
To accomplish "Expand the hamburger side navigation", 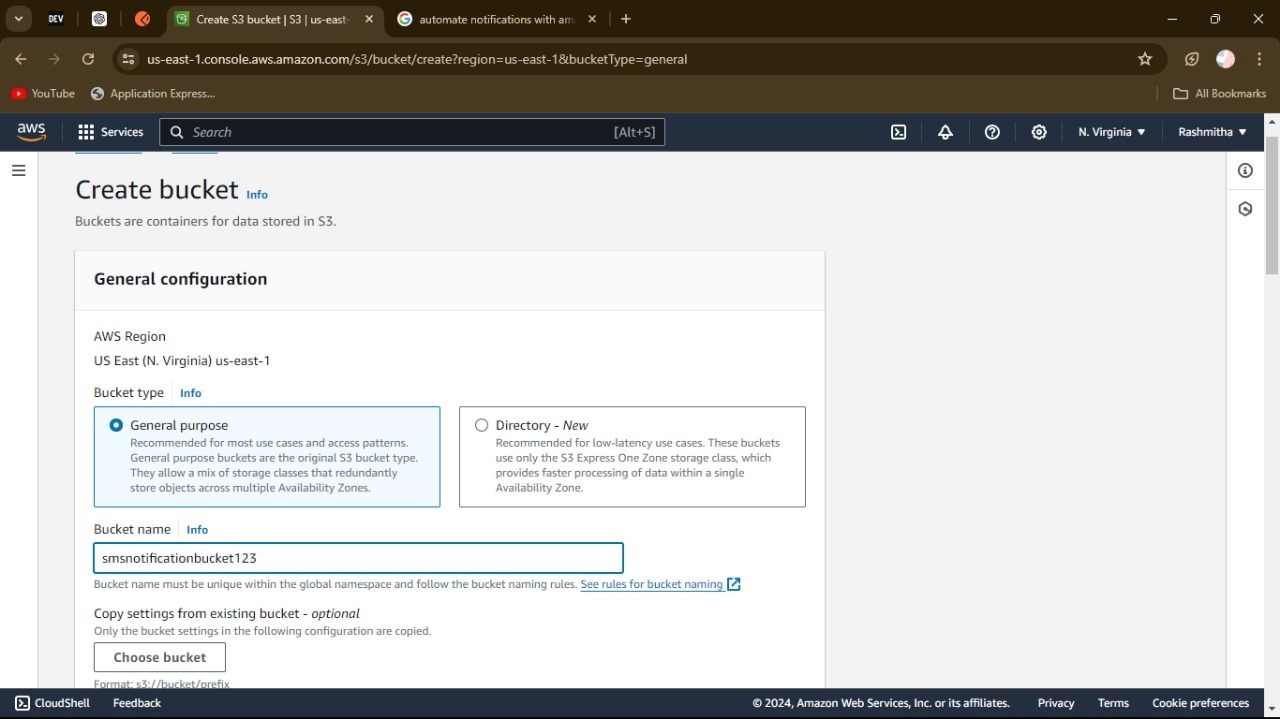I will click(18, 171).
